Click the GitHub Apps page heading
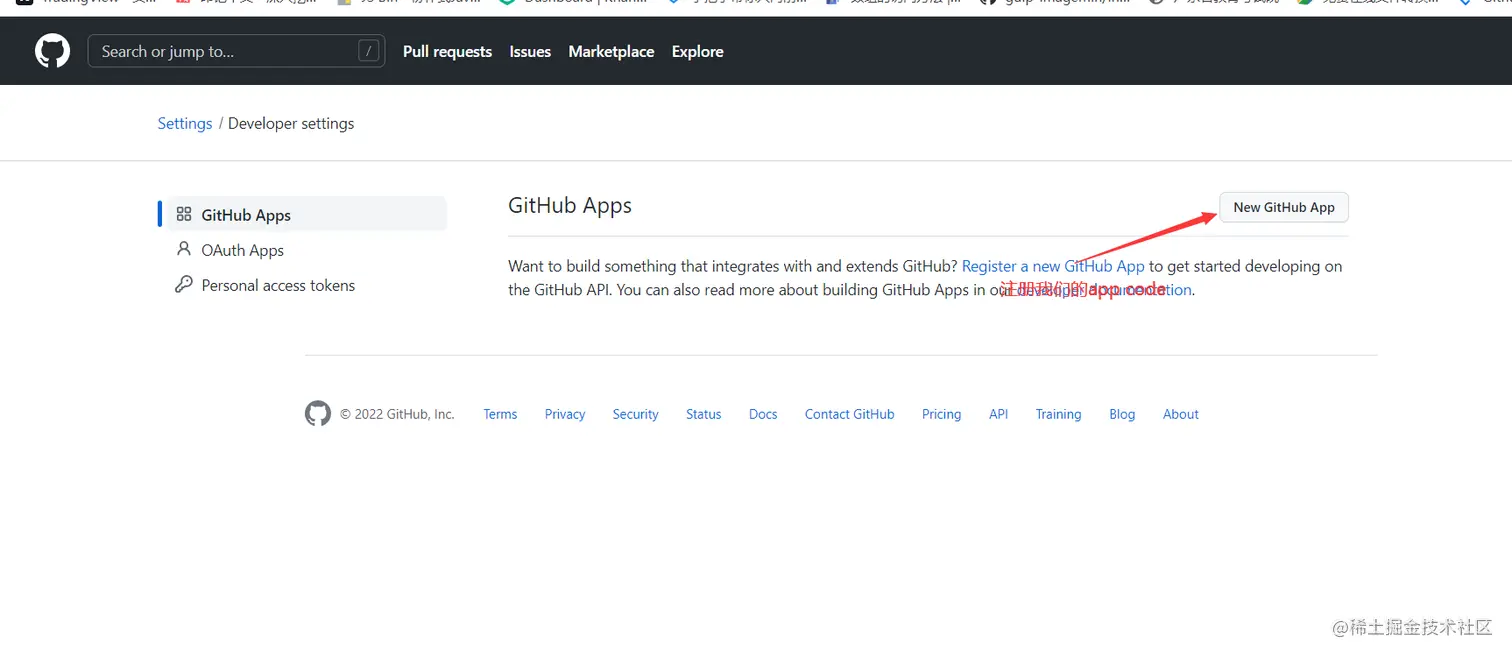Viewport: 1512px width, 657px height. point(570,205)
